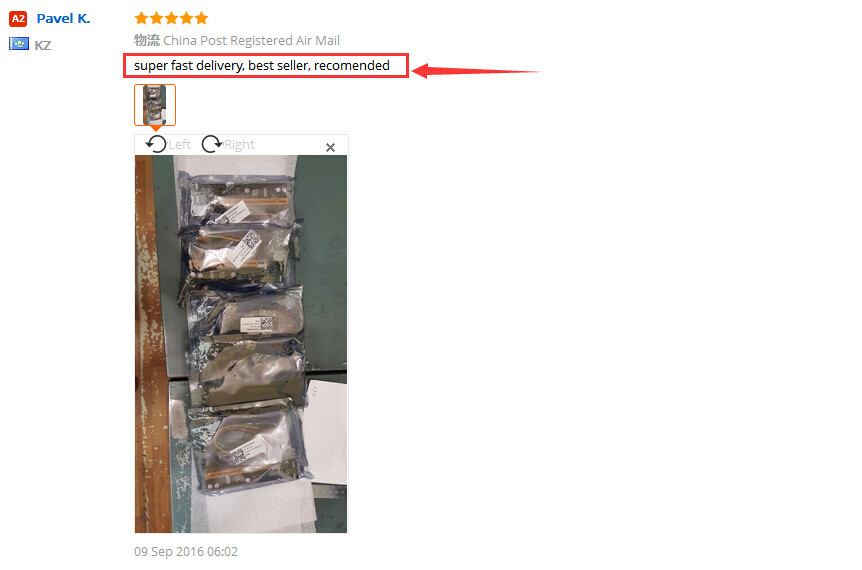This screenshot has width=862, height=570.
Task: Click the rotate Left arrow icon
Action: 156,144
